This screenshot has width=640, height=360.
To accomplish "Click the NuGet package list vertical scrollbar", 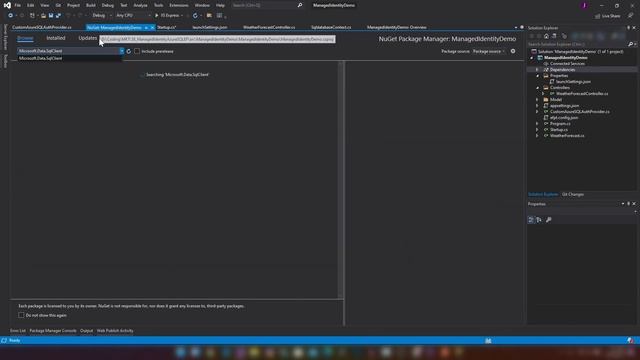I will 340,180.
